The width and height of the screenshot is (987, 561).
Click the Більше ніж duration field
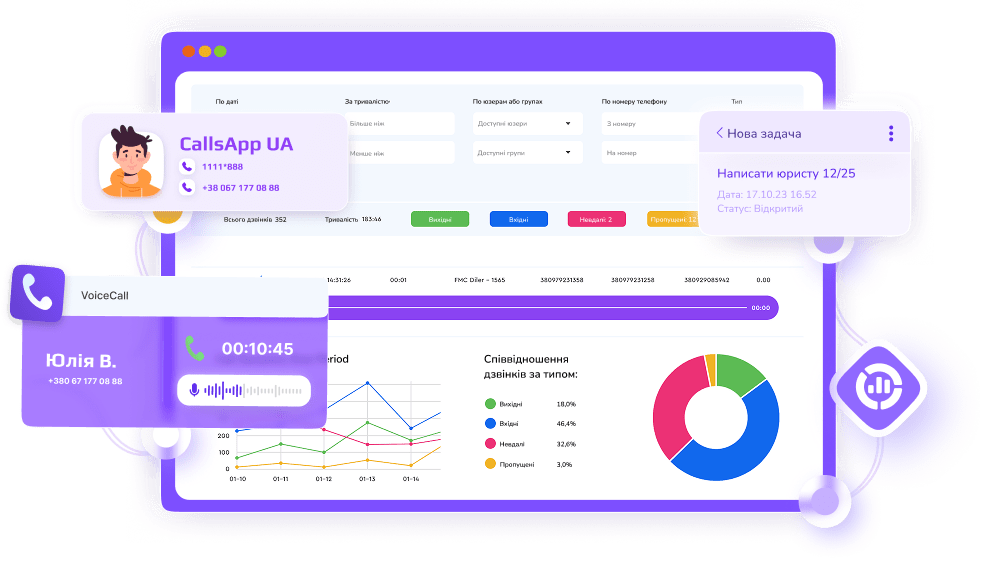(395, 124)
